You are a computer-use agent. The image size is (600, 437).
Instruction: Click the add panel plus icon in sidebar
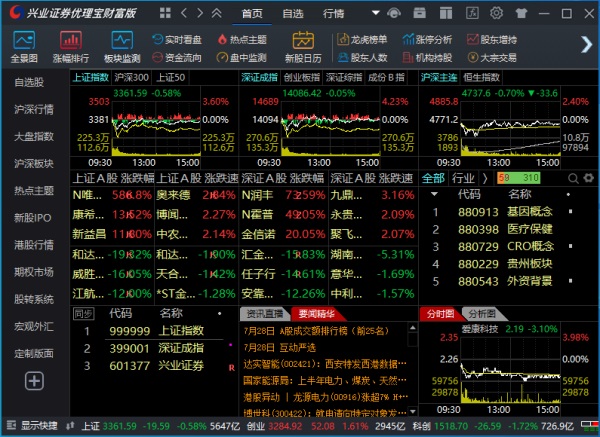pos(34,380)
